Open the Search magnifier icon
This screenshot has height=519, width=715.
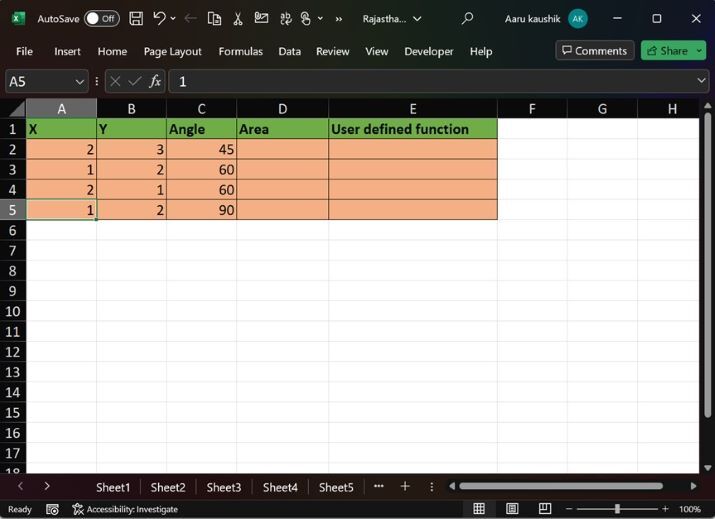(x=467, y=19)
